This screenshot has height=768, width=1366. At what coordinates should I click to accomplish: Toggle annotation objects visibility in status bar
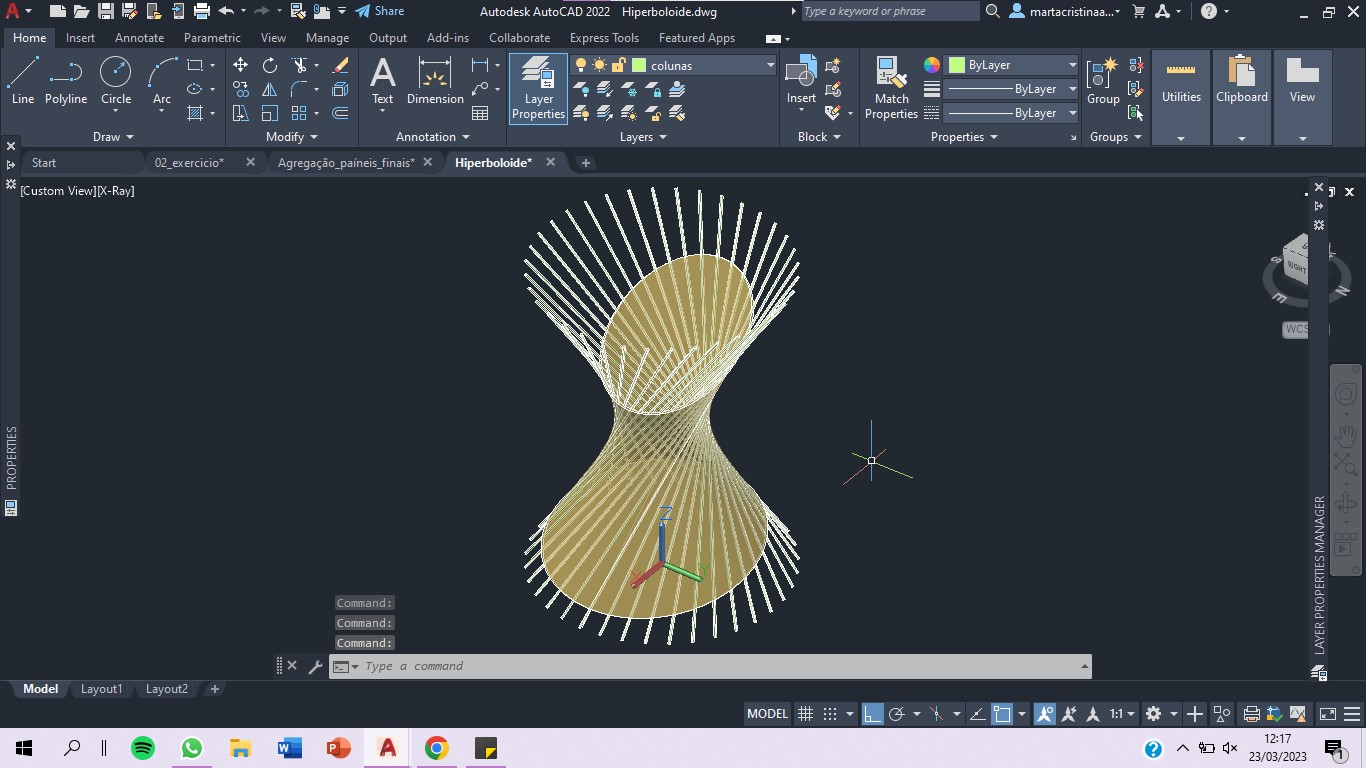[1045, 714]
